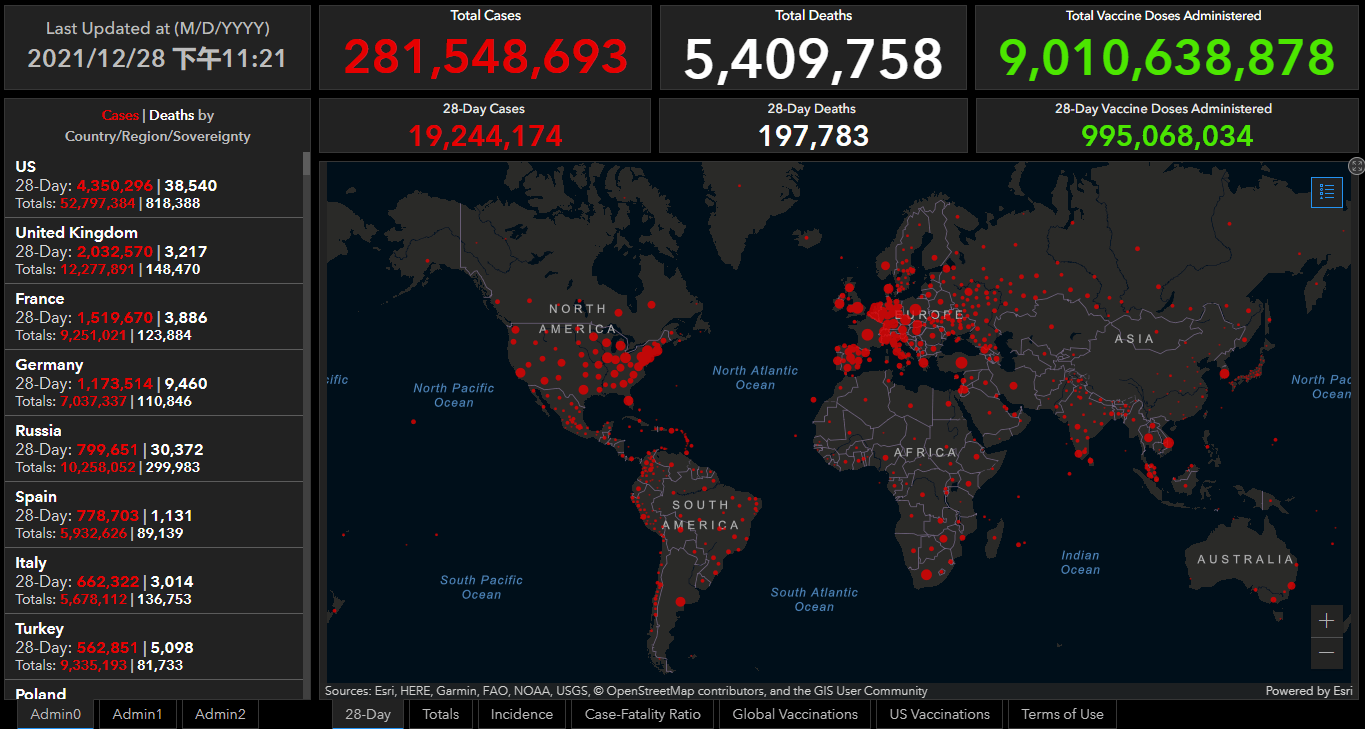Toggle list sorting to Cases
This screenshot has height=729, width=1365.
[x=120, y=116]
